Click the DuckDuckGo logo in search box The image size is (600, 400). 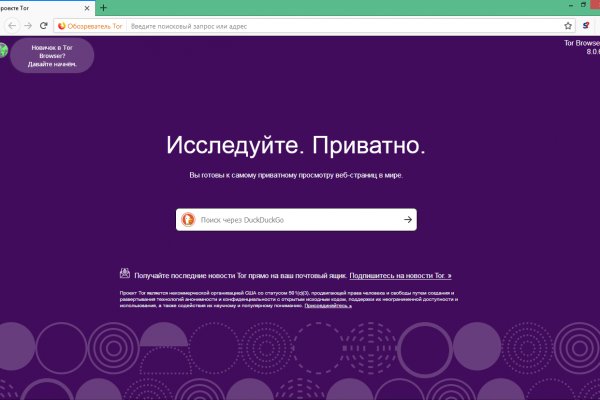187,219
